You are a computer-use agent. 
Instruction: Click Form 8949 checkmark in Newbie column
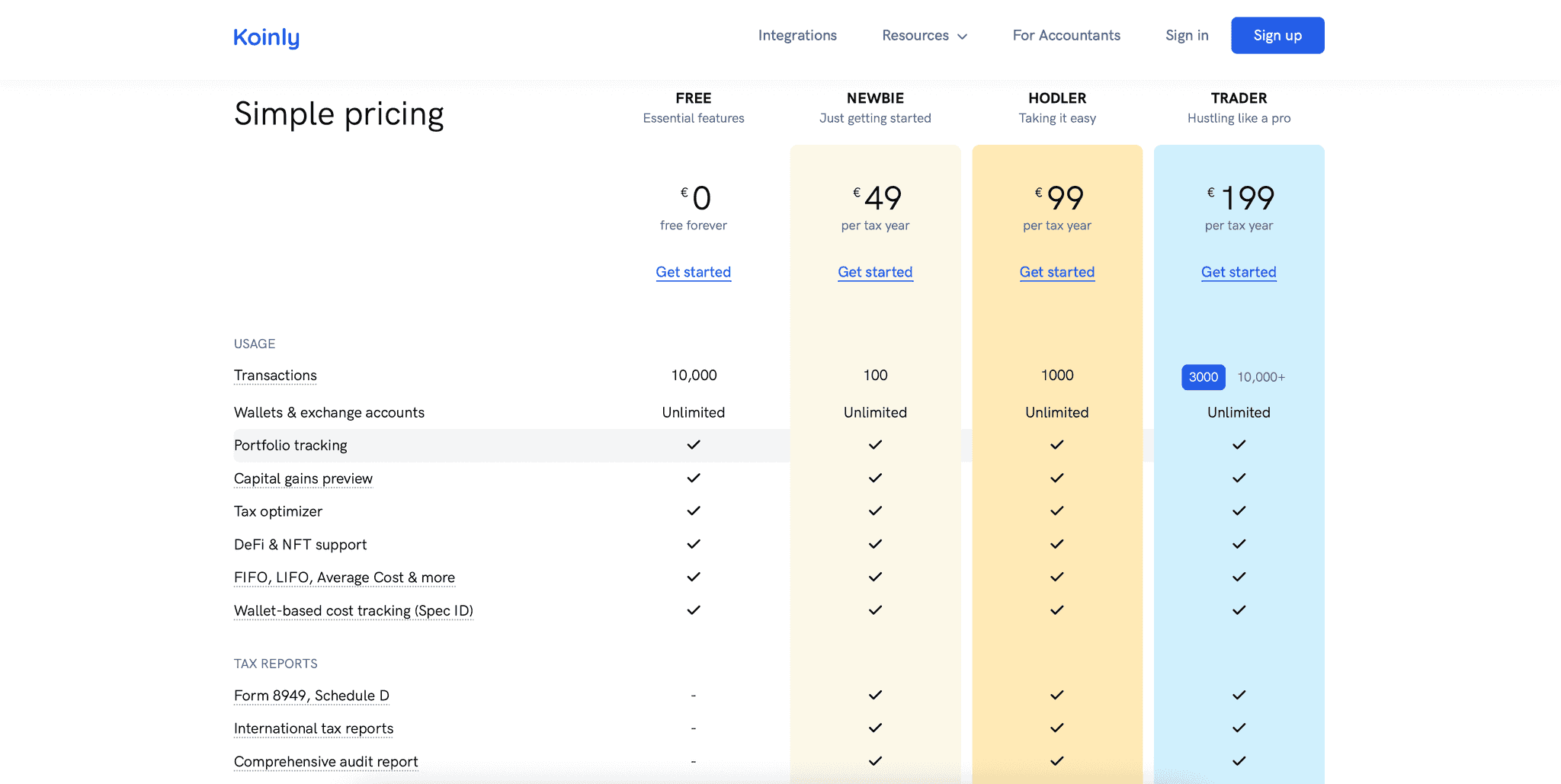pos(875,696)
